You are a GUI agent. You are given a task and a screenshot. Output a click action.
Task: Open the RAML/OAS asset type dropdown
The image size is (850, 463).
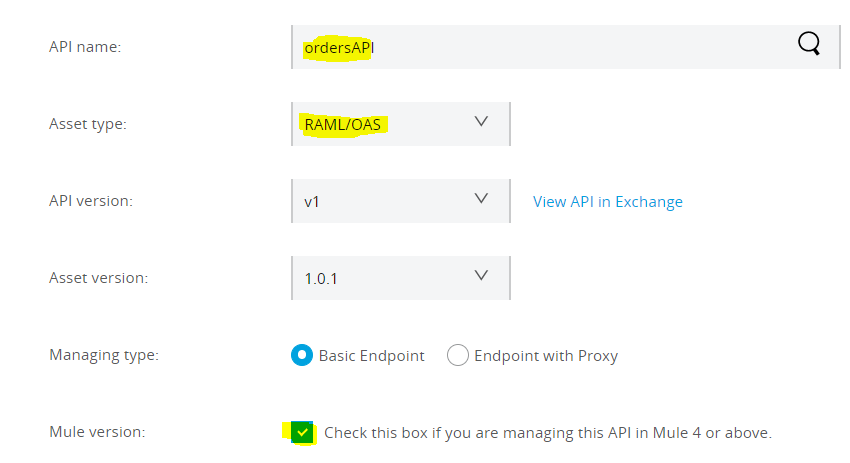pos(400,124)
